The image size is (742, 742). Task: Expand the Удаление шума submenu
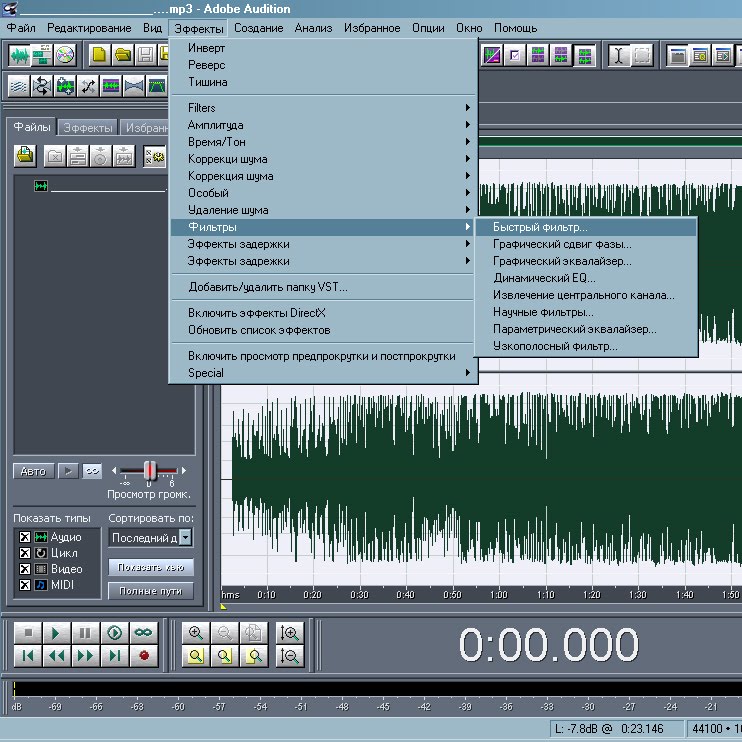pos(323,210)
